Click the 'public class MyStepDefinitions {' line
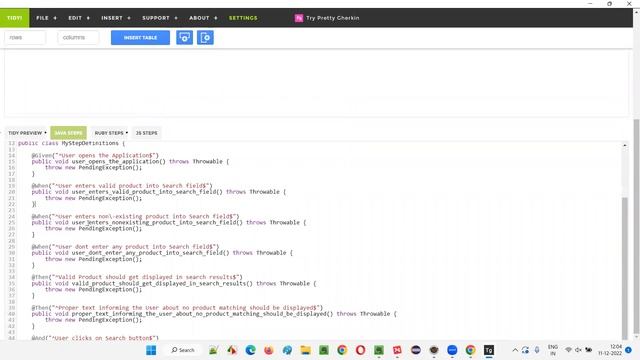The image size is (640, 360). click(x=71, y=144)
